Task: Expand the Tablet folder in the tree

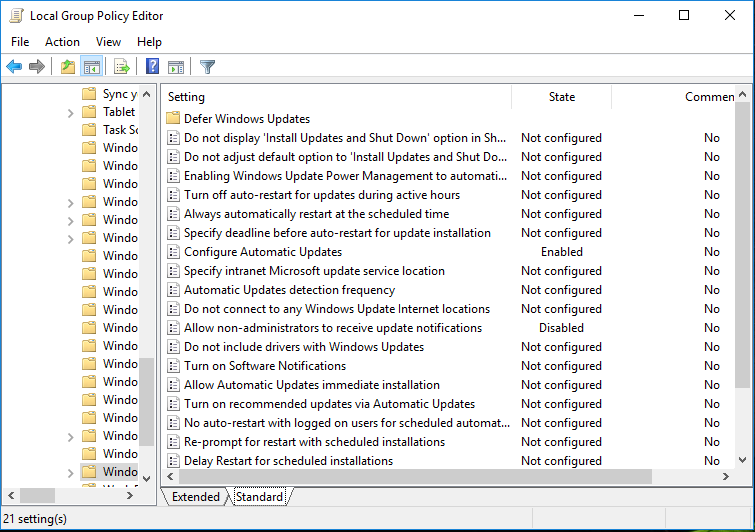Action: (x=70, y=113)
